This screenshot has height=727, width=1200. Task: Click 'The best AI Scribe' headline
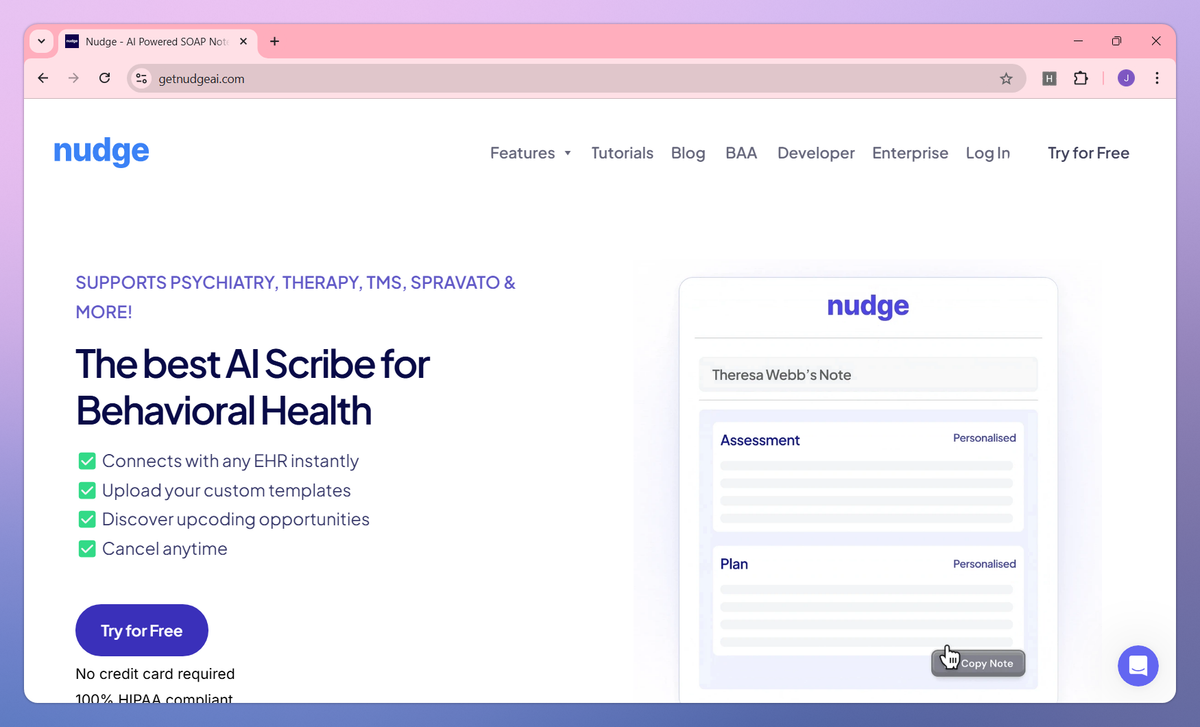[253, 387]
